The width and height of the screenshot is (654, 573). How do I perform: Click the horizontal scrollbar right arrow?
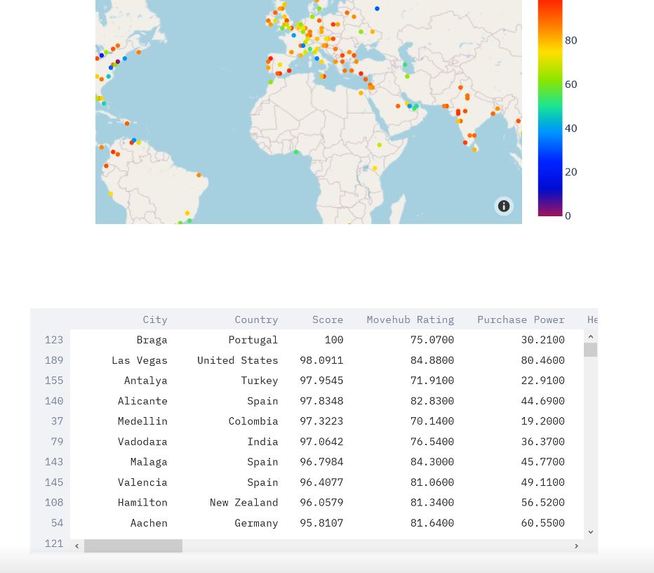click(576, 546)
